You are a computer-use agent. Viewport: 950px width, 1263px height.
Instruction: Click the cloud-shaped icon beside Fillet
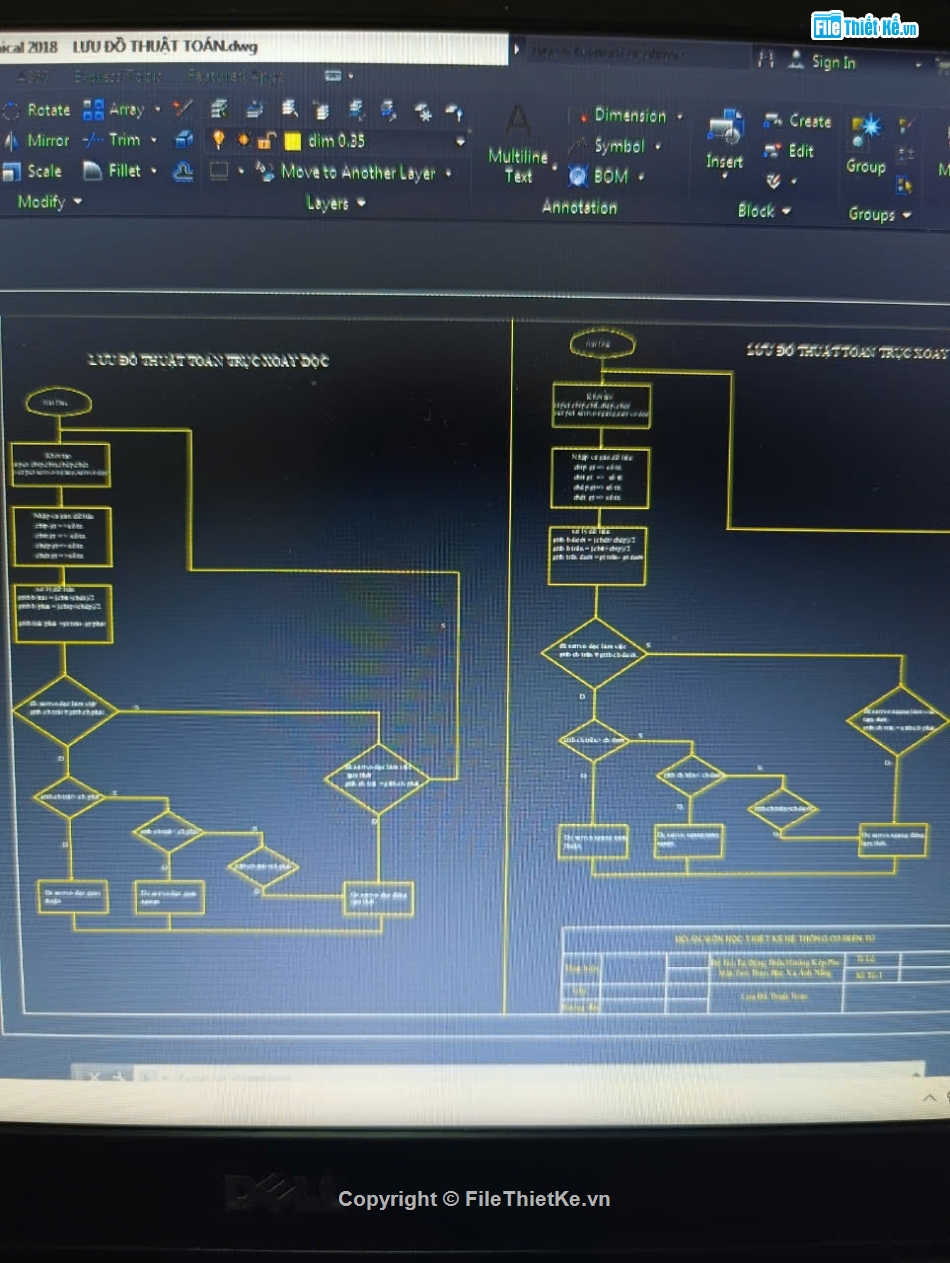pos(183,171)
